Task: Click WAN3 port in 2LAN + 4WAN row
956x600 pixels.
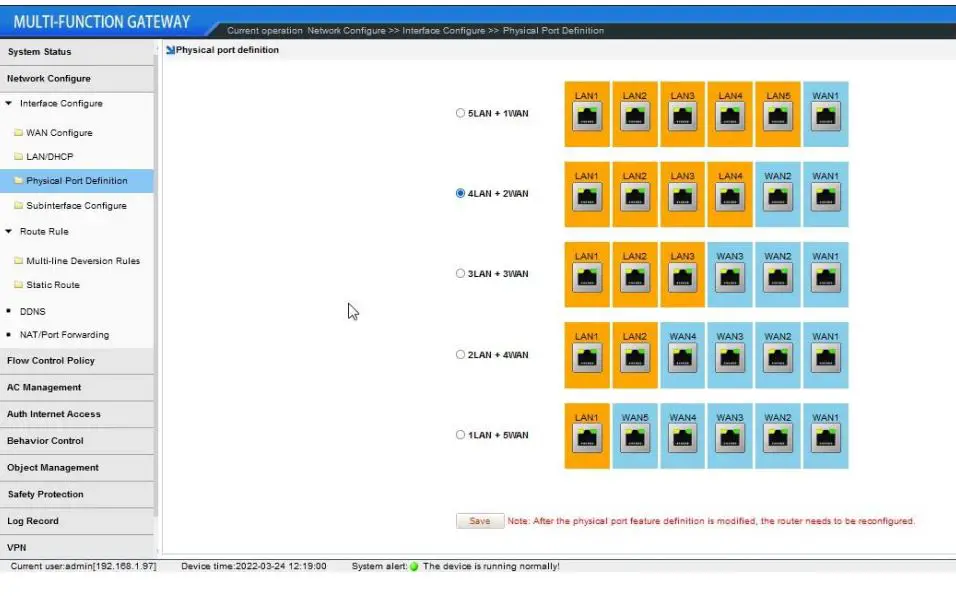Action: pos(730,355)
